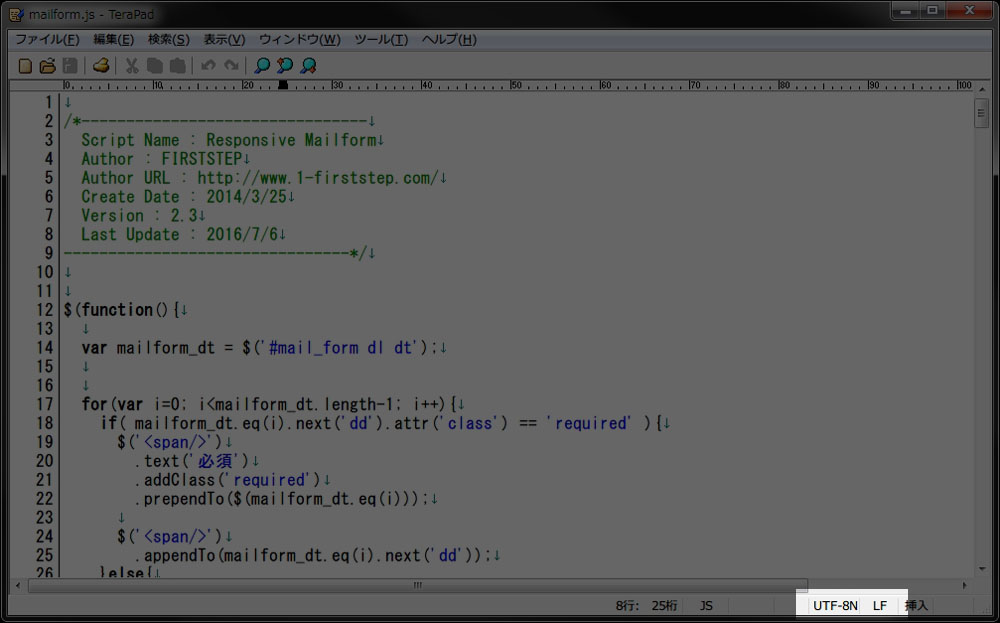
Task: Click the Redo arrow icon
Action: (x=231, y=66)
